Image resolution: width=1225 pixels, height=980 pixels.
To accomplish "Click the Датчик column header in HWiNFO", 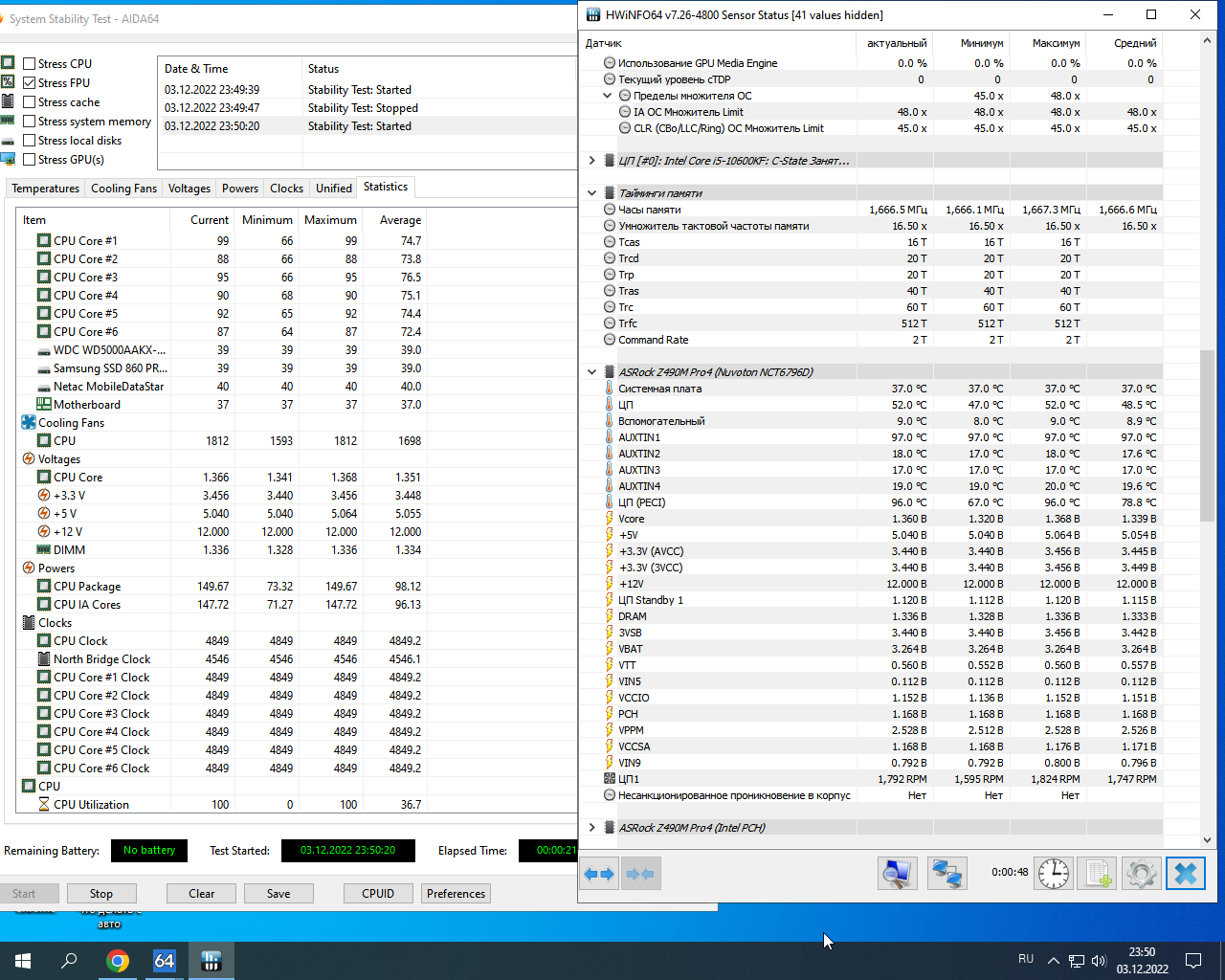I will coord(718,43).
